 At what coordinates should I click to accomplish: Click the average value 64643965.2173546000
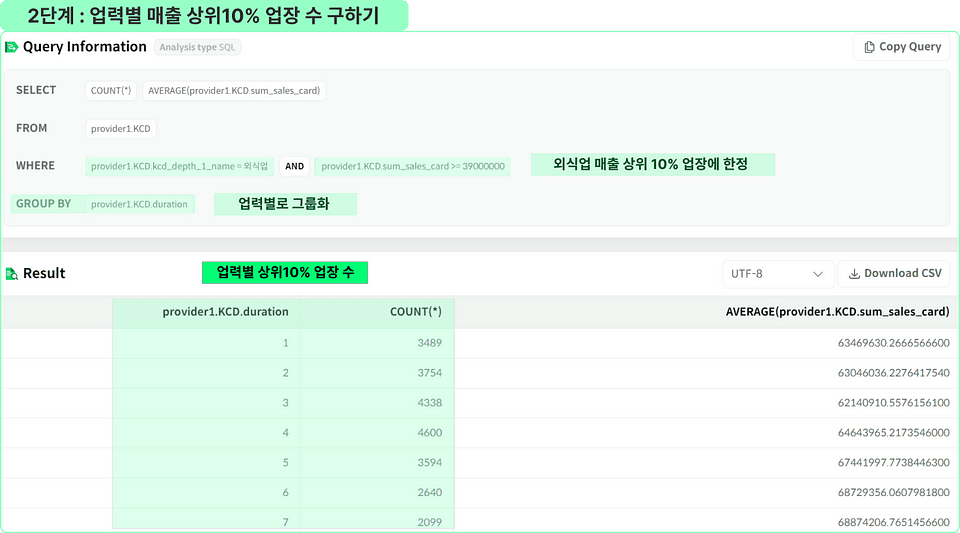tap(894, 433)
